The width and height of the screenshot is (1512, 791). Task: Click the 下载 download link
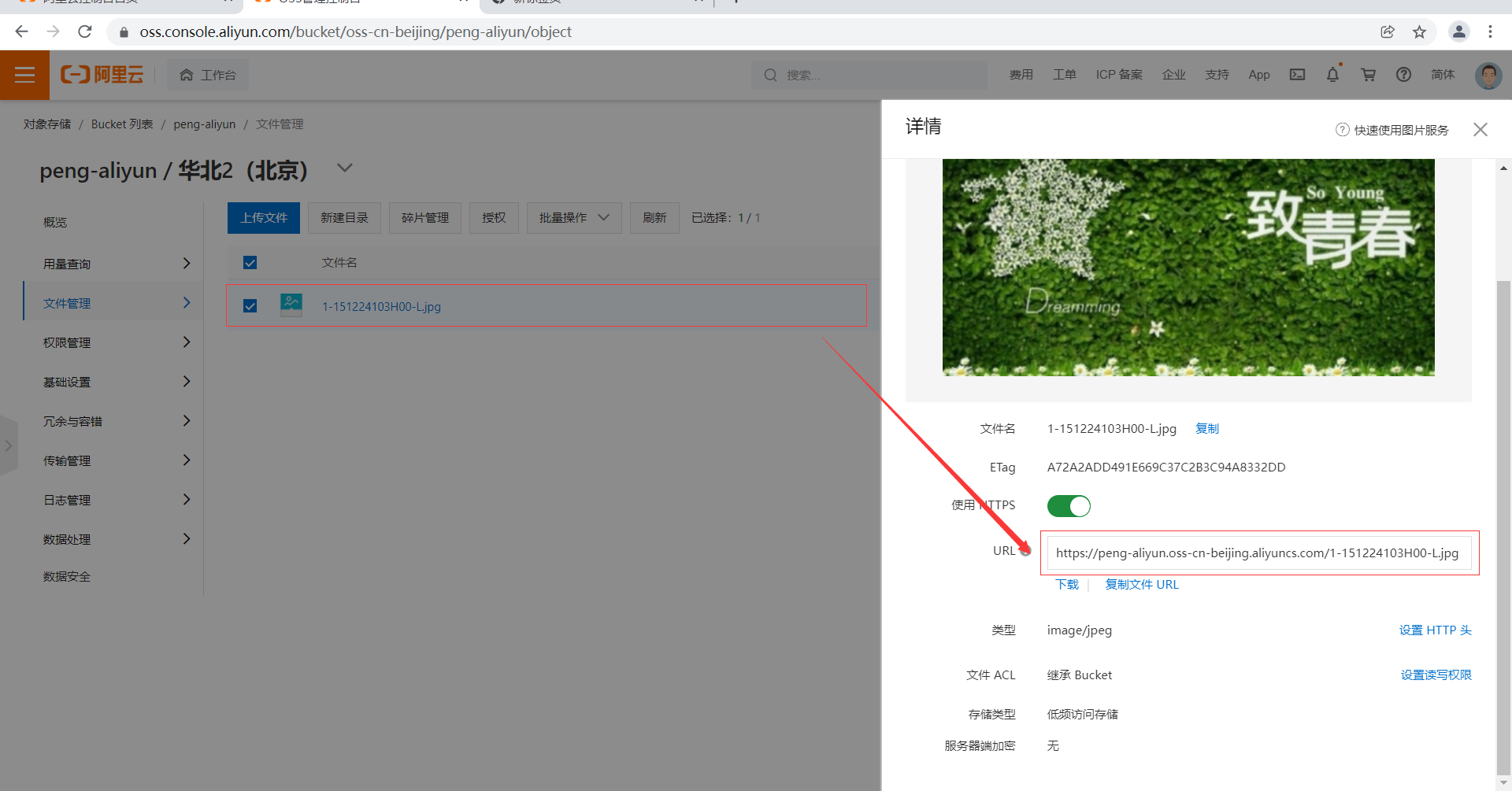click(x=1067, y=585)
